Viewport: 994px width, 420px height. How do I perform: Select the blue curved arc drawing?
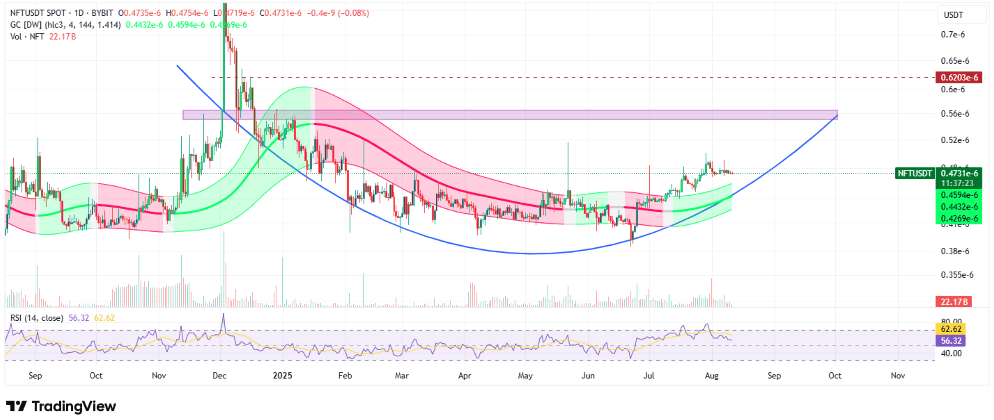pyautogui.click(x=531, y=254)
